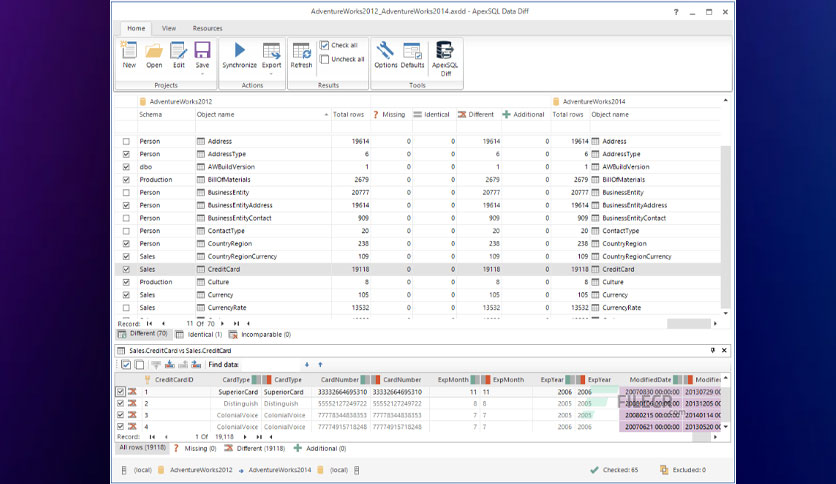Check the CurrencyRate row checkbox
This screenshot has width=836, height=484.
click(126, 308)
